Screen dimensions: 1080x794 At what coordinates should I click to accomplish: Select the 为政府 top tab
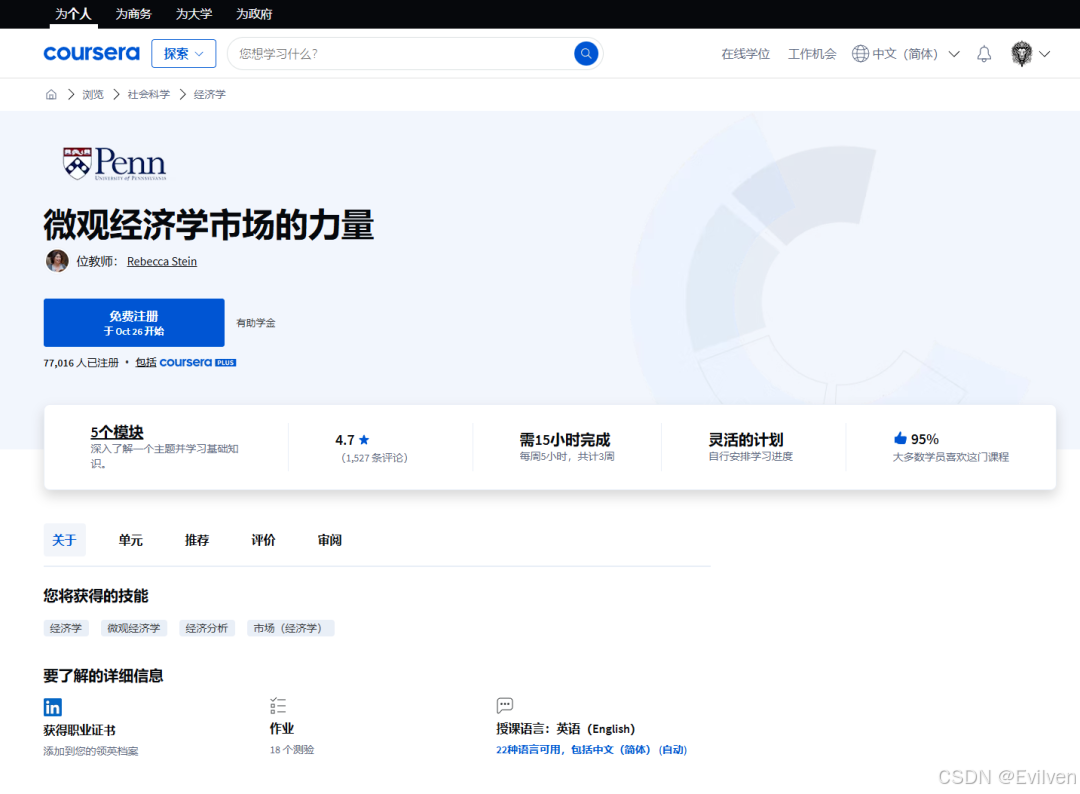coord(253,14)
